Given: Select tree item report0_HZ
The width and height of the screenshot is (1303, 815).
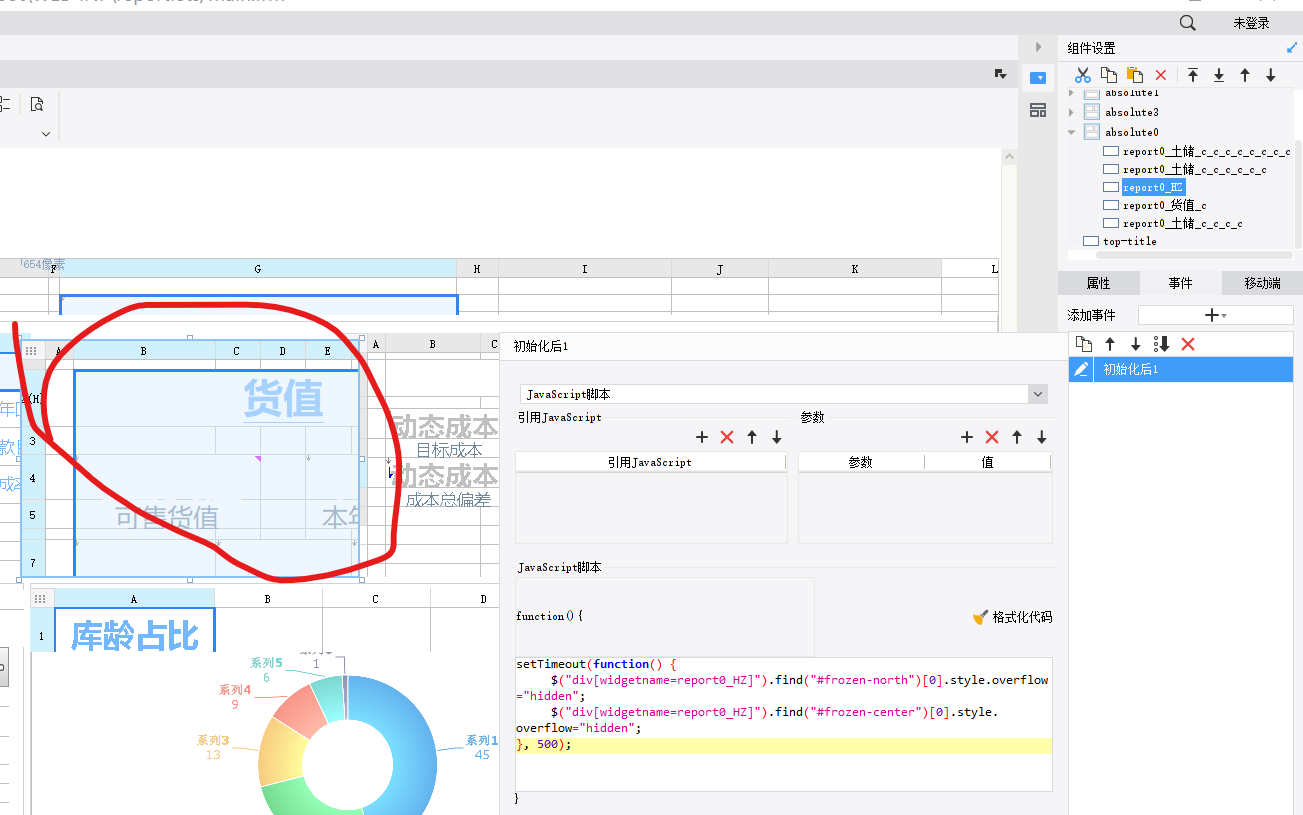Looking at the screenshot, I should pyautogui.click(x=1153, y=187).
